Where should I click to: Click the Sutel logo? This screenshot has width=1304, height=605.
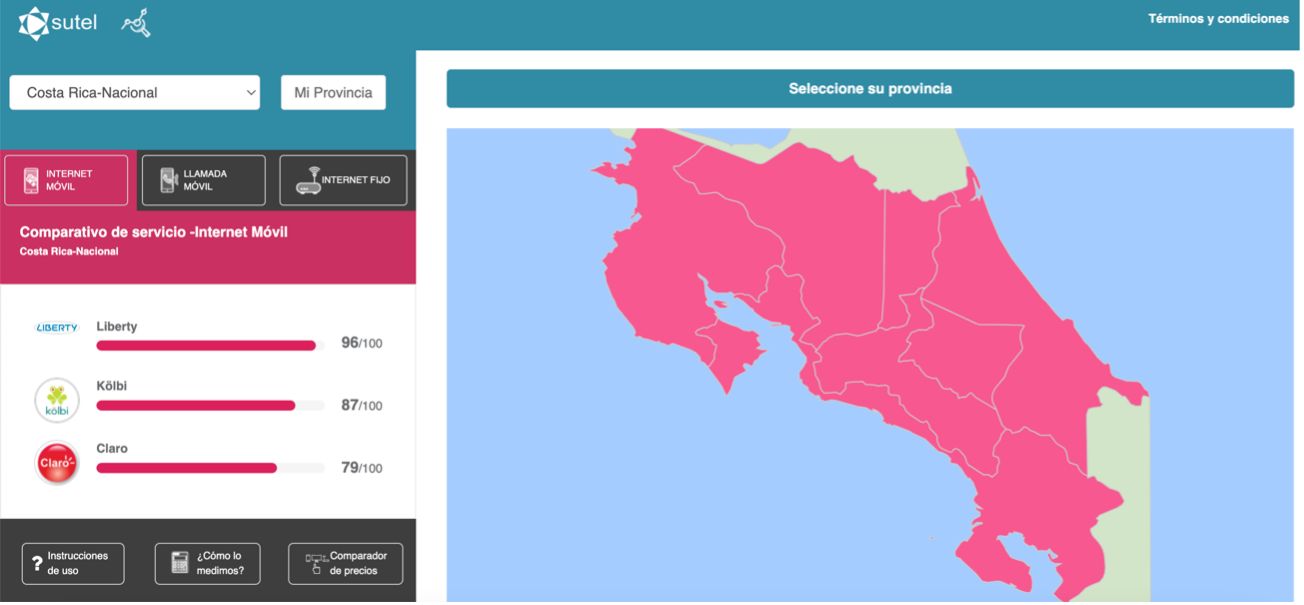tap(58, 22)
